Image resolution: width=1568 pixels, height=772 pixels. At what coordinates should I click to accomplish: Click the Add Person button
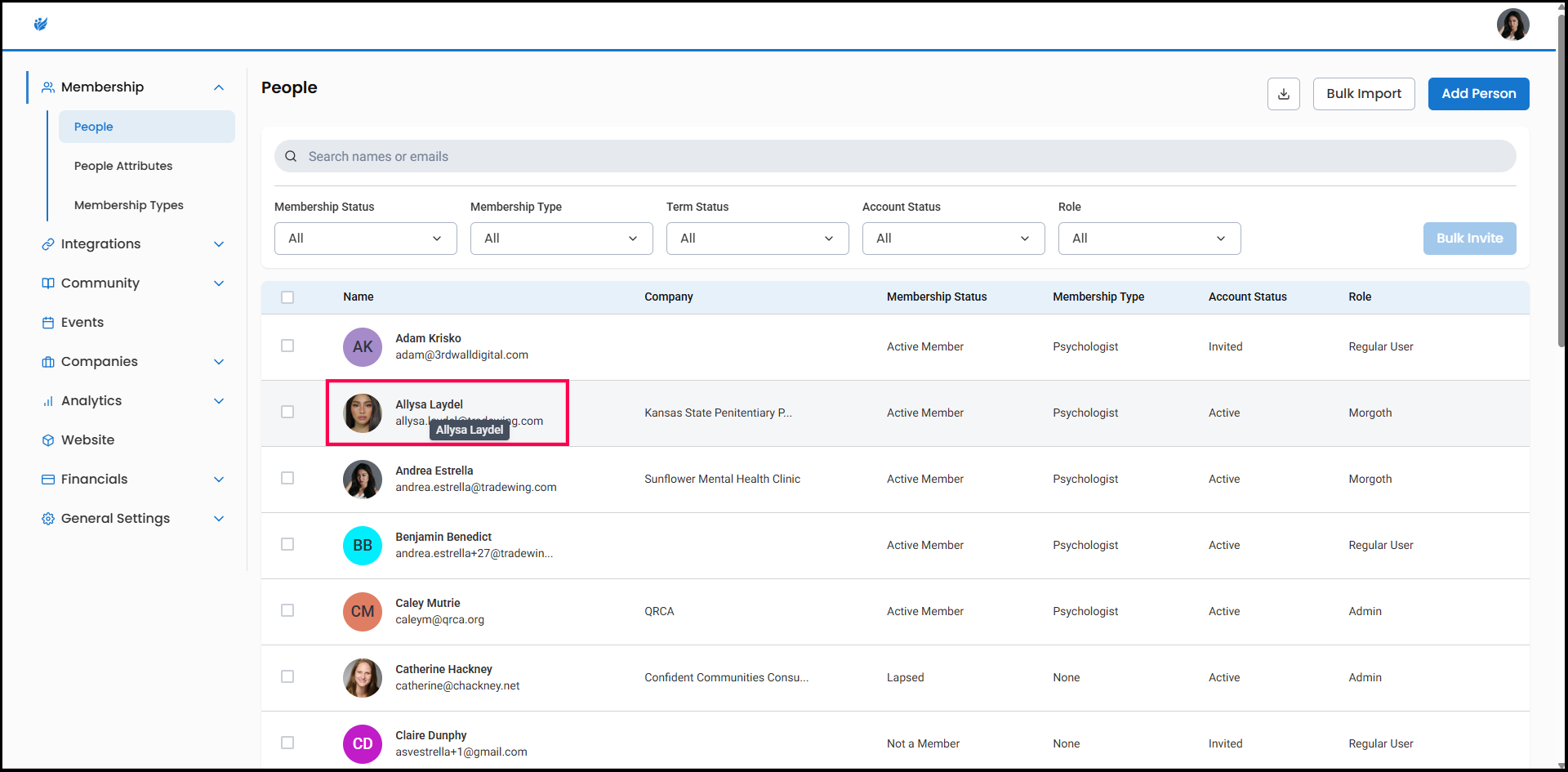1478,94
